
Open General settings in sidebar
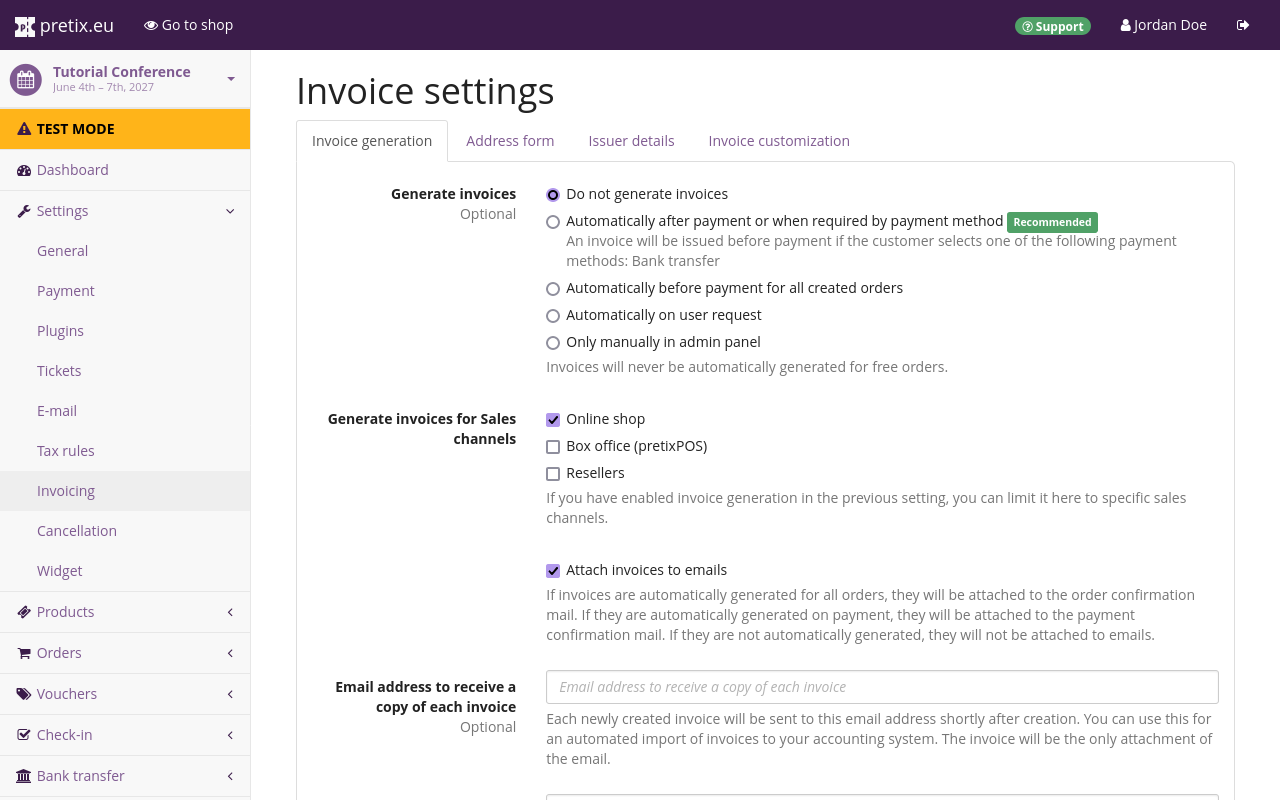coord(125,251)
